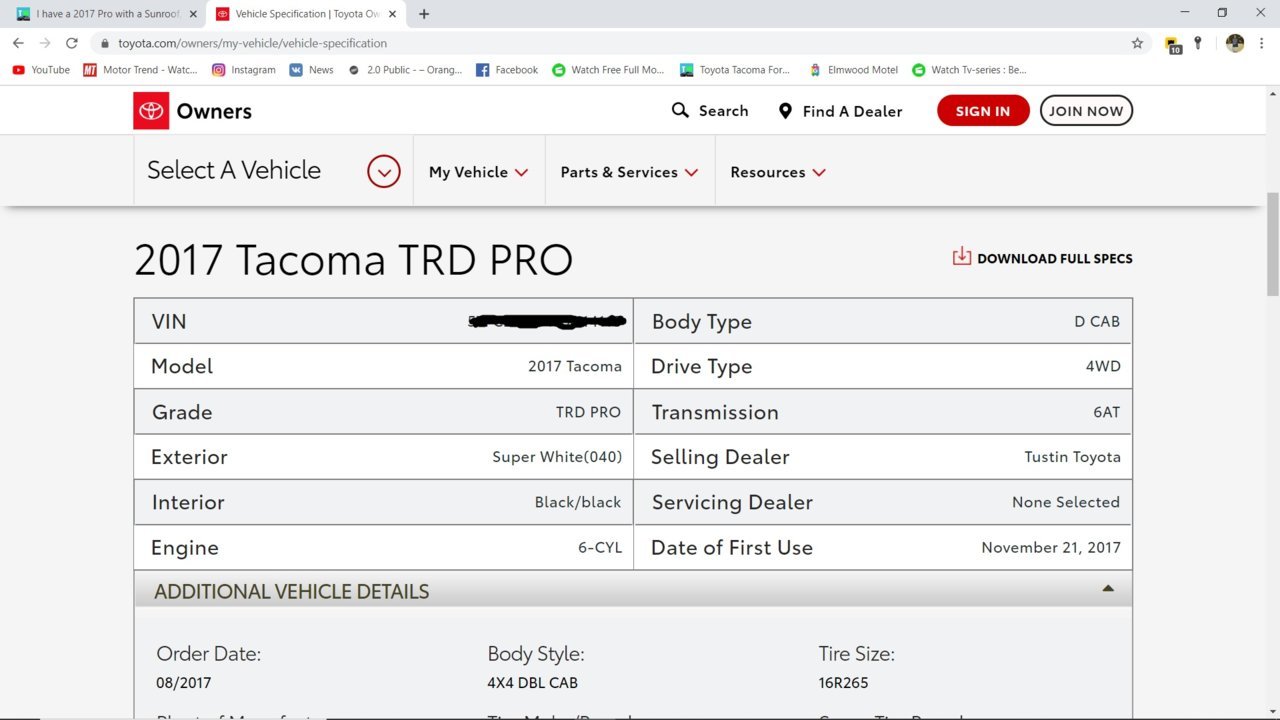This screenshot has width=1280, height=720.
Task: Click the 2017 Tacoma TRD PRO heading
Action: pos(353,259)
